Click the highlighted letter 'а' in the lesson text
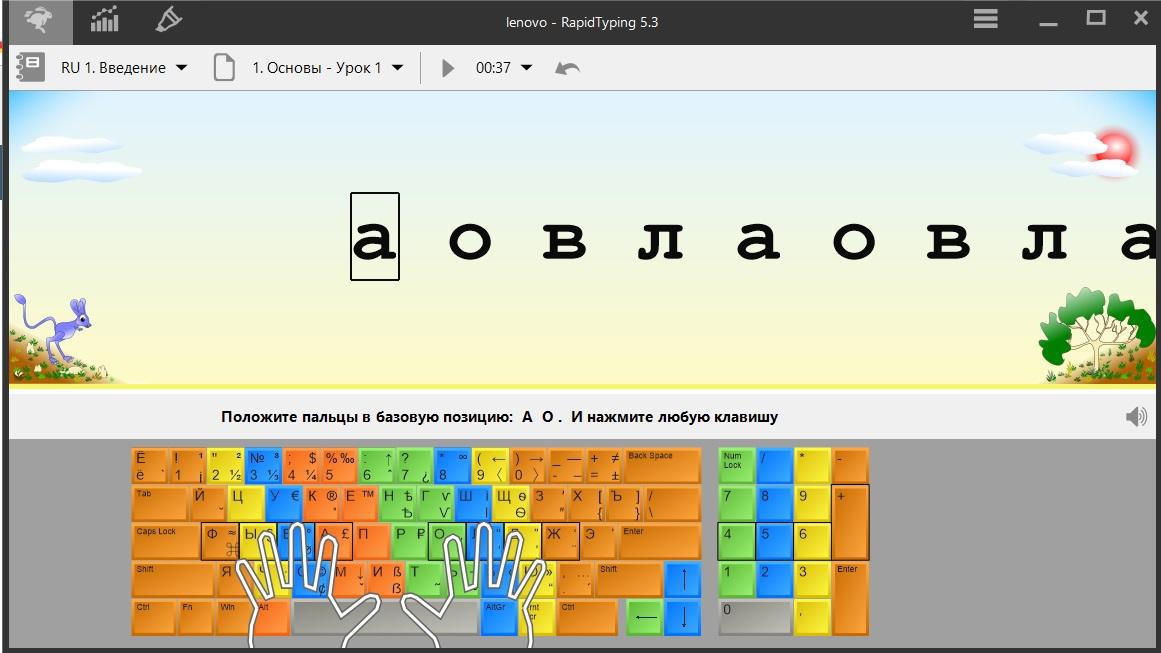 coord(375,238)
